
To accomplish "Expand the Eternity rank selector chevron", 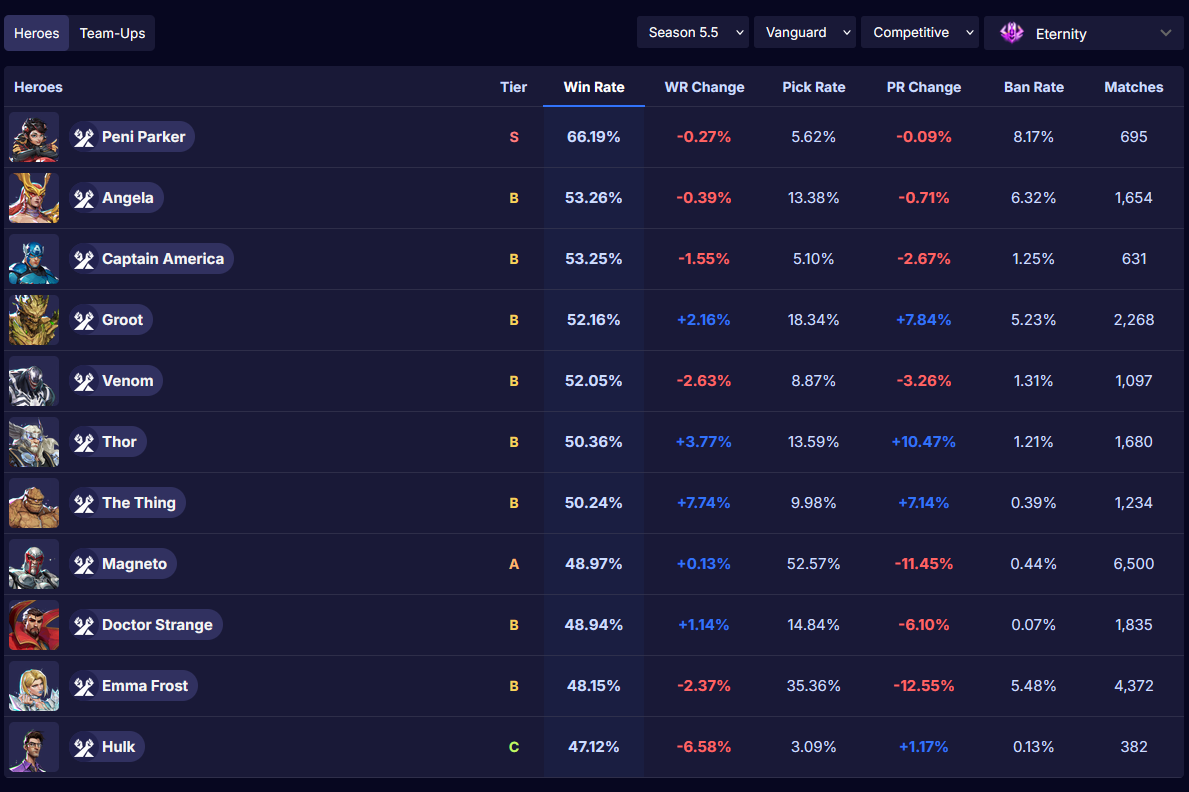I will point(1166,33).
